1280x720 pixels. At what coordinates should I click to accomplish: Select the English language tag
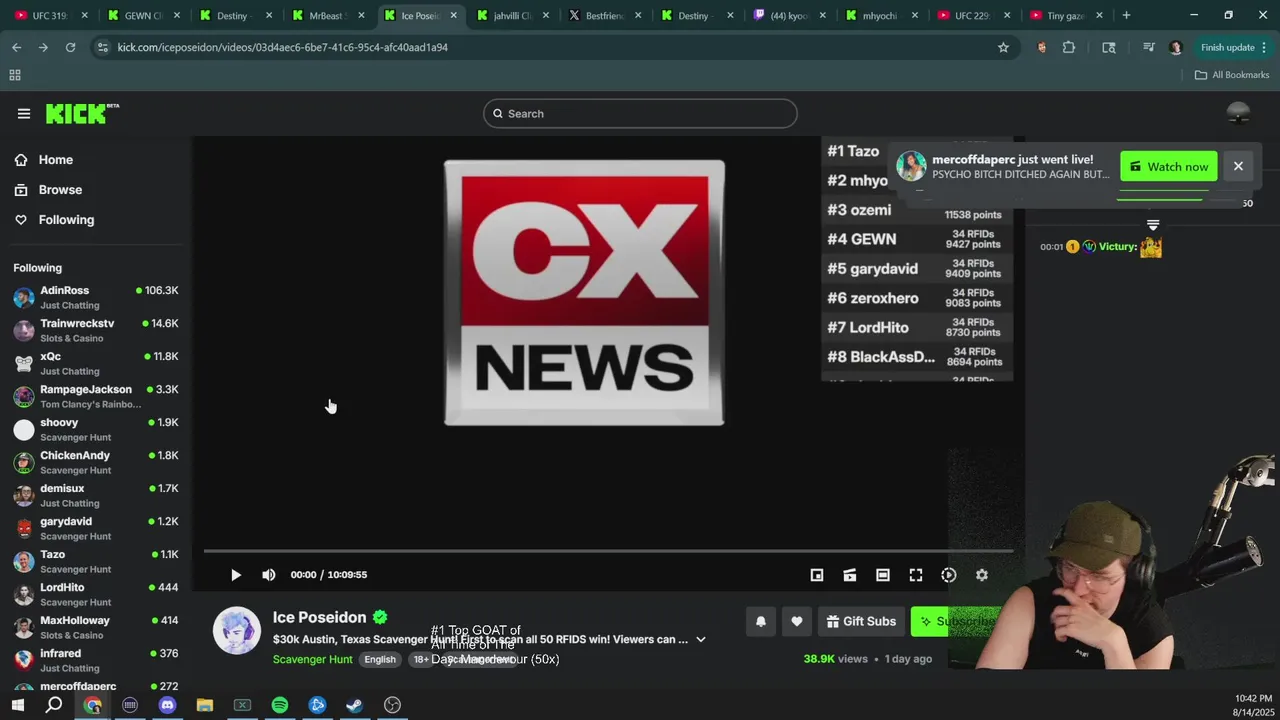click(x=380, y=659)
